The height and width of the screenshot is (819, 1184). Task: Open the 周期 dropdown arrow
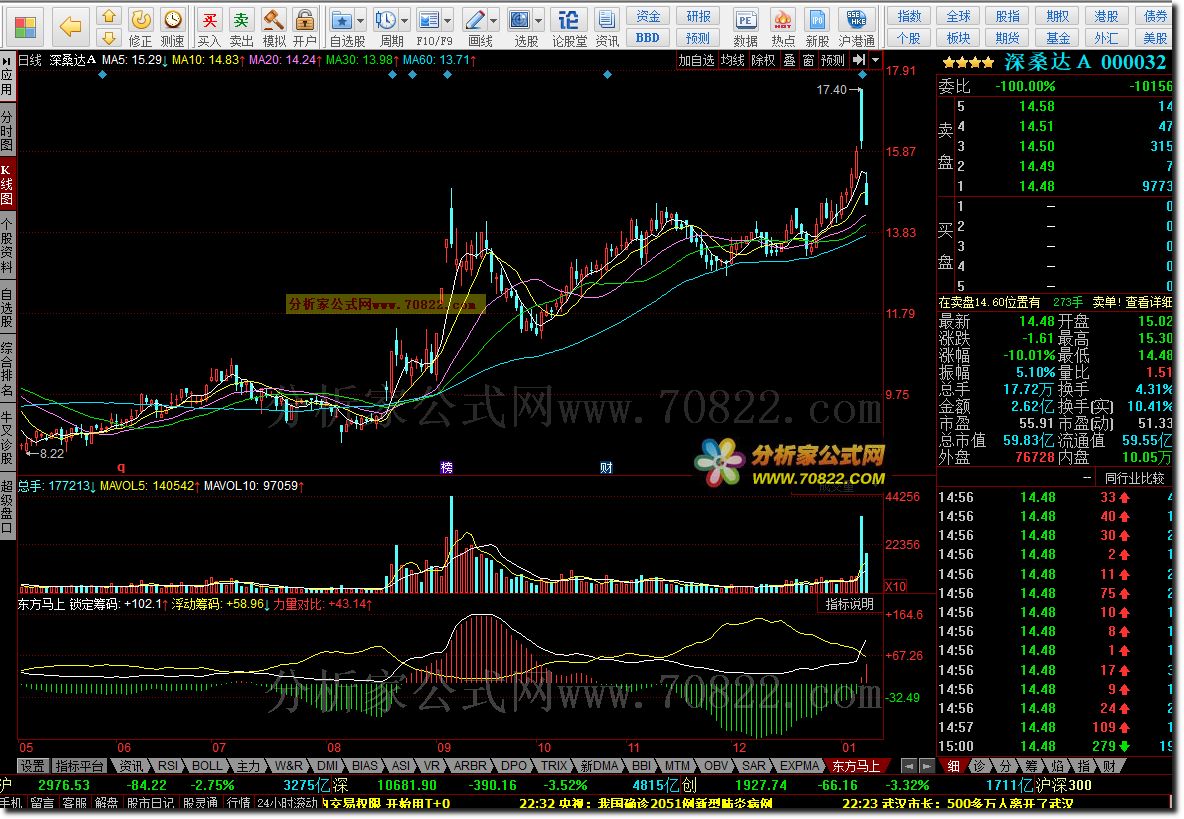click(x=405, y=20)
